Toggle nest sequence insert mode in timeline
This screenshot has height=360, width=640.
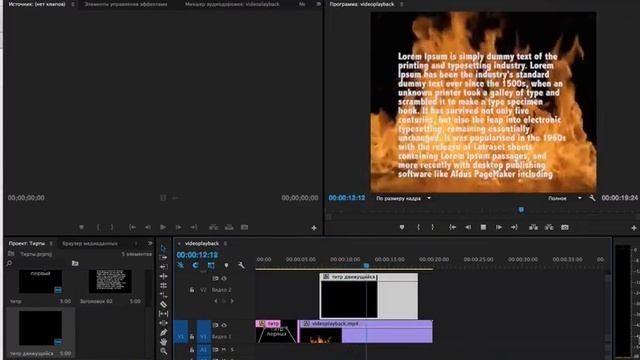click(x=181, y=265)
